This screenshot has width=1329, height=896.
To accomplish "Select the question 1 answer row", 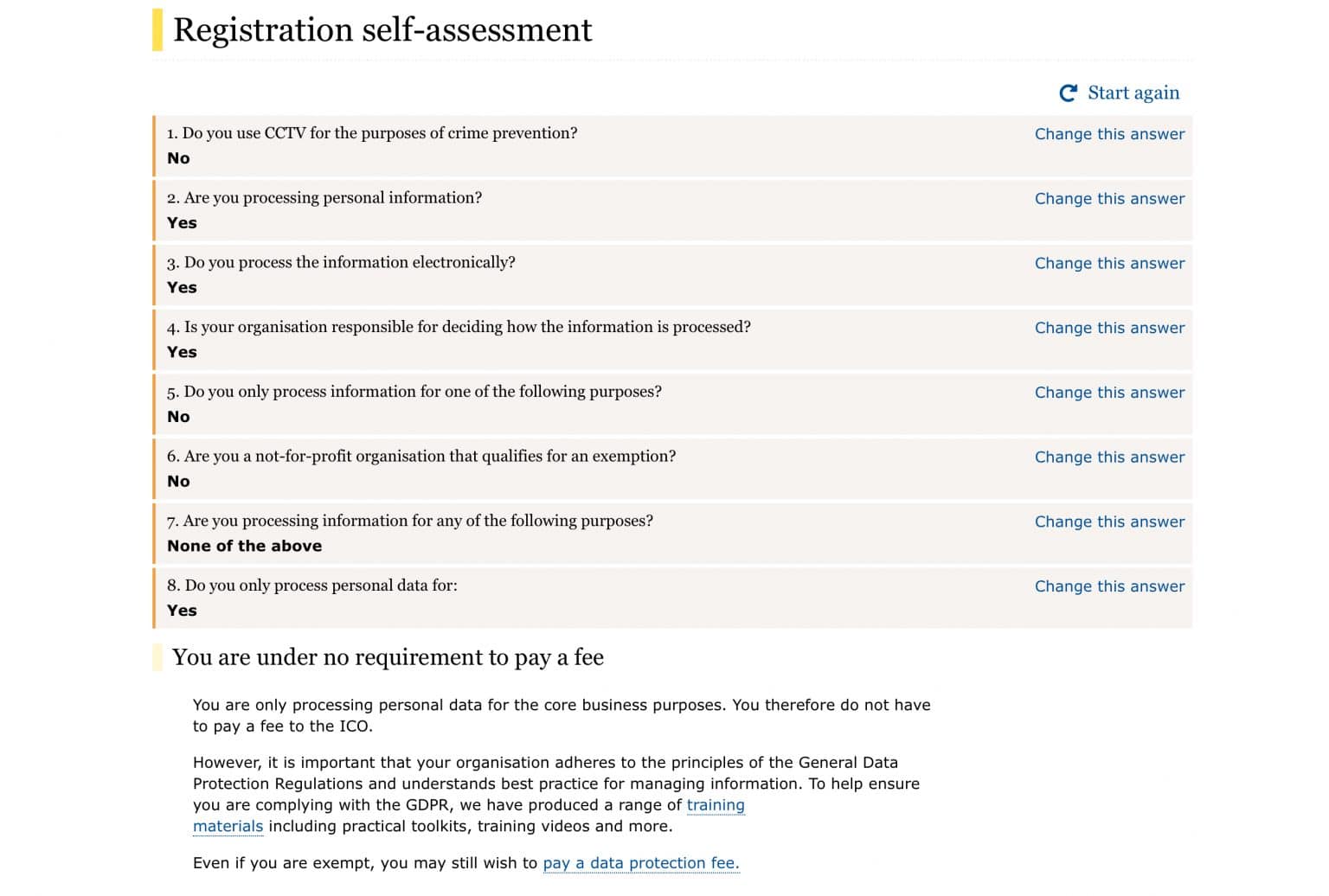I will (519, 146).
